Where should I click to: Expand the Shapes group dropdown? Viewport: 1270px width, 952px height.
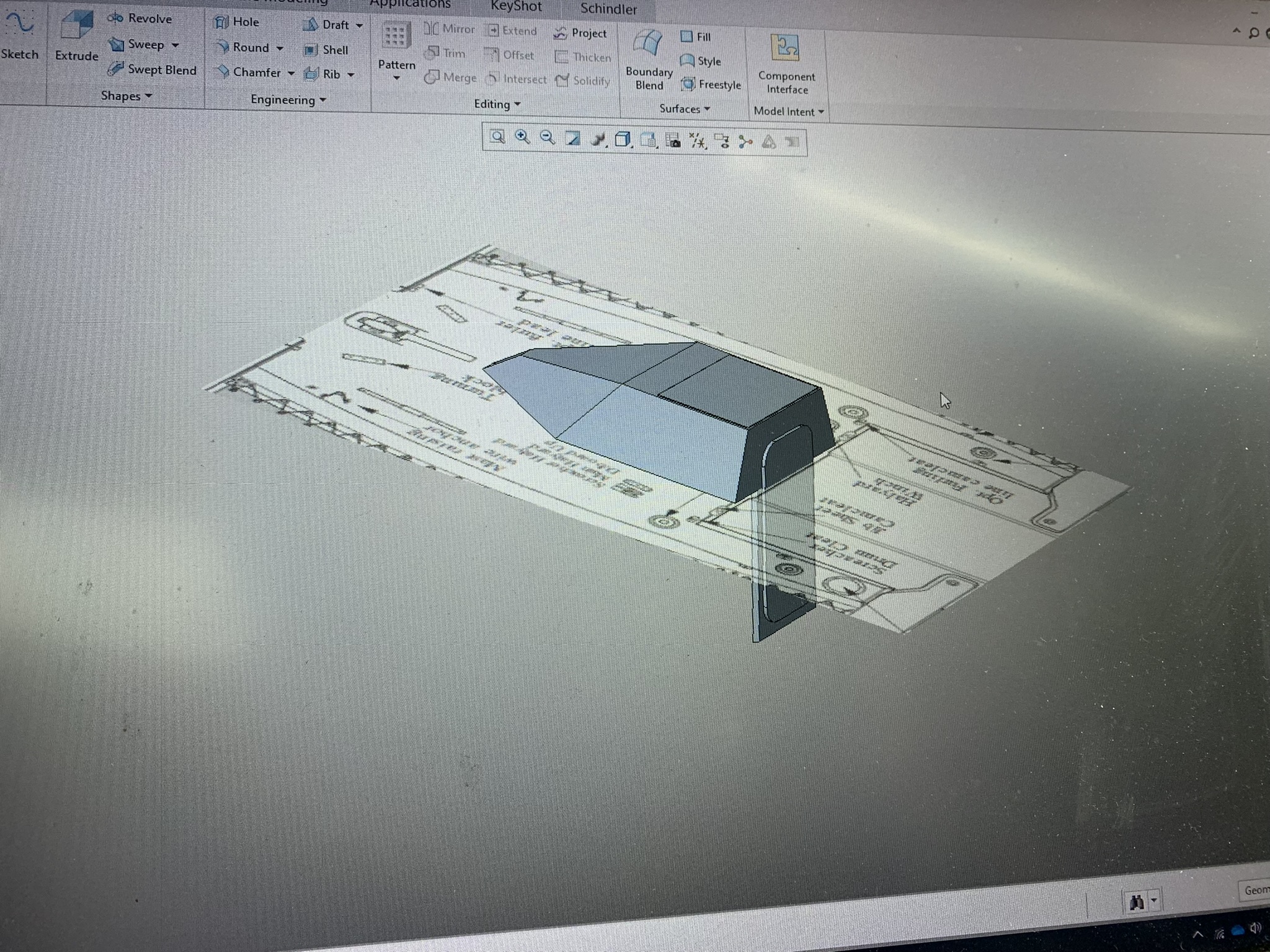[127, 96]
